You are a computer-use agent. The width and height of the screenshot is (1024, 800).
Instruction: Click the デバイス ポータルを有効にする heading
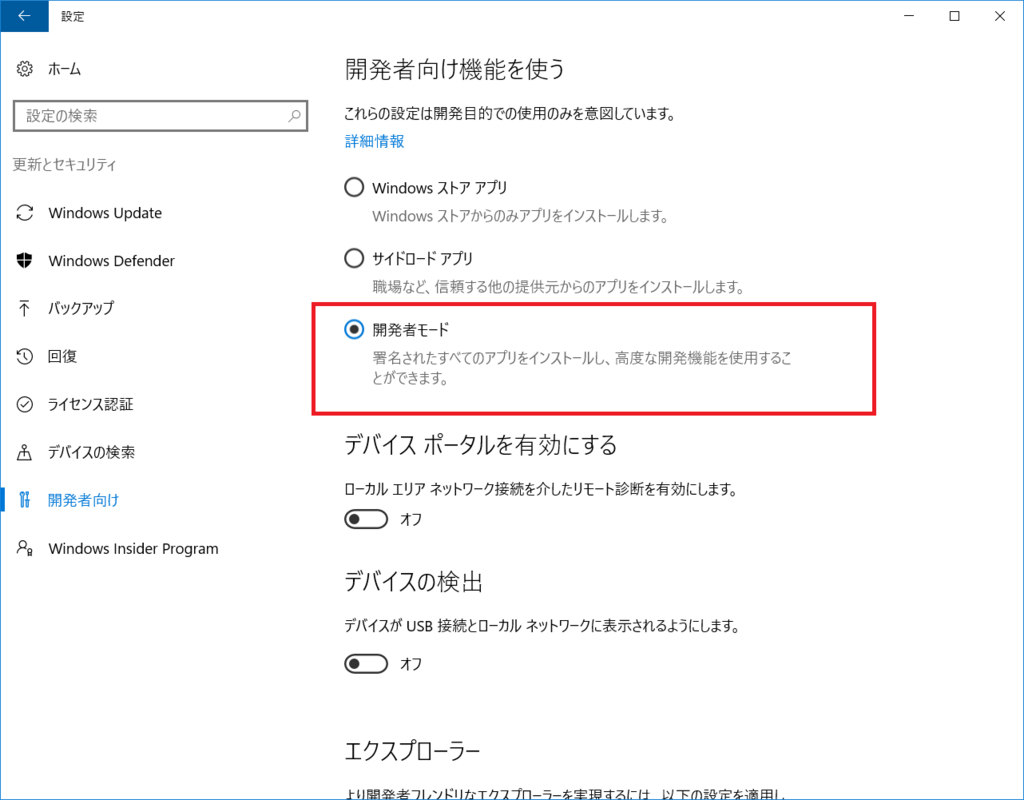tap(480, 445)
